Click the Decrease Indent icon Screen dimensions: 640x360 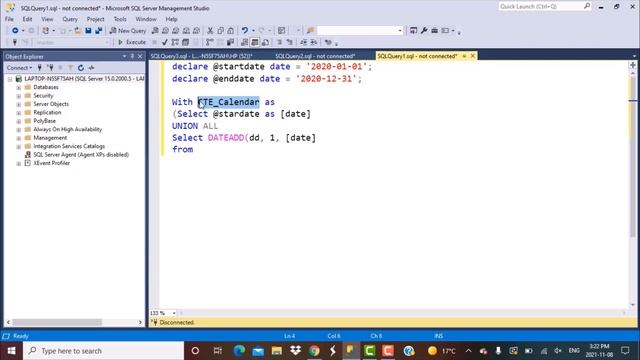(304, 42)
